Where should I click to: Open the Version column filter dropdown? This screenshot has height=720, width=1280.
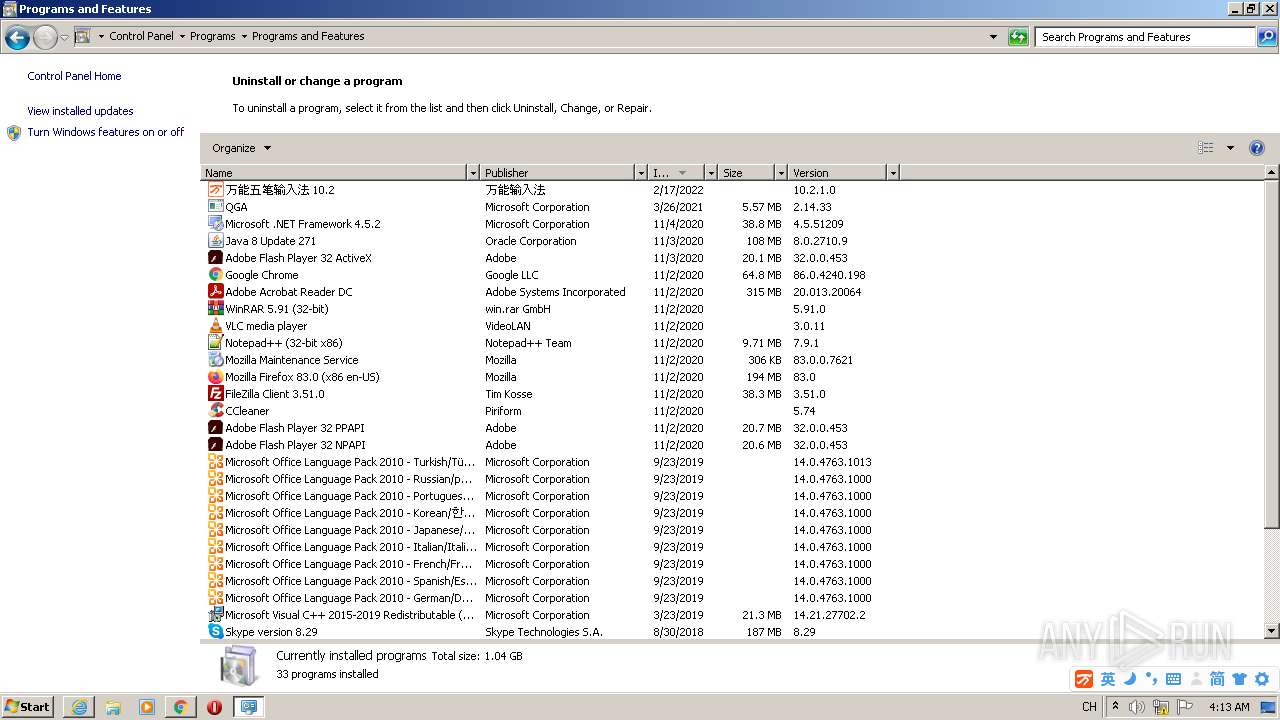[893, 173]
